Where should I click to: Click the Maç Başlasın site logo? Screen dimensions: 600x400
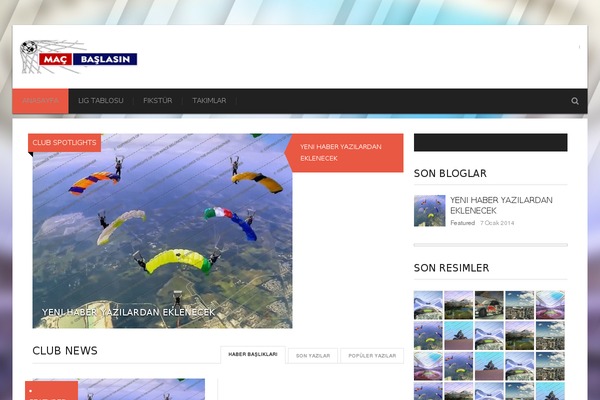click(x=78, y=57)
